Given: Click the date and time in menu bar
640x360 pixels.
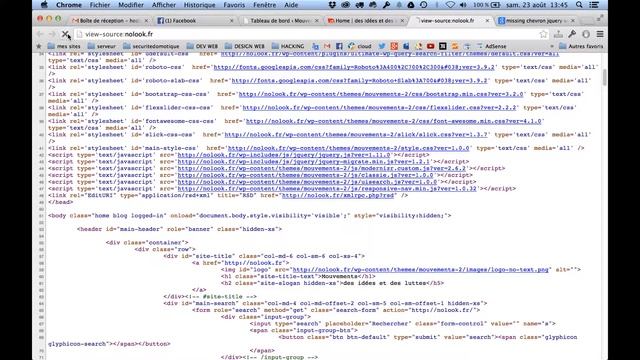Looking at the screenshot, I should (x=537, y=5).
